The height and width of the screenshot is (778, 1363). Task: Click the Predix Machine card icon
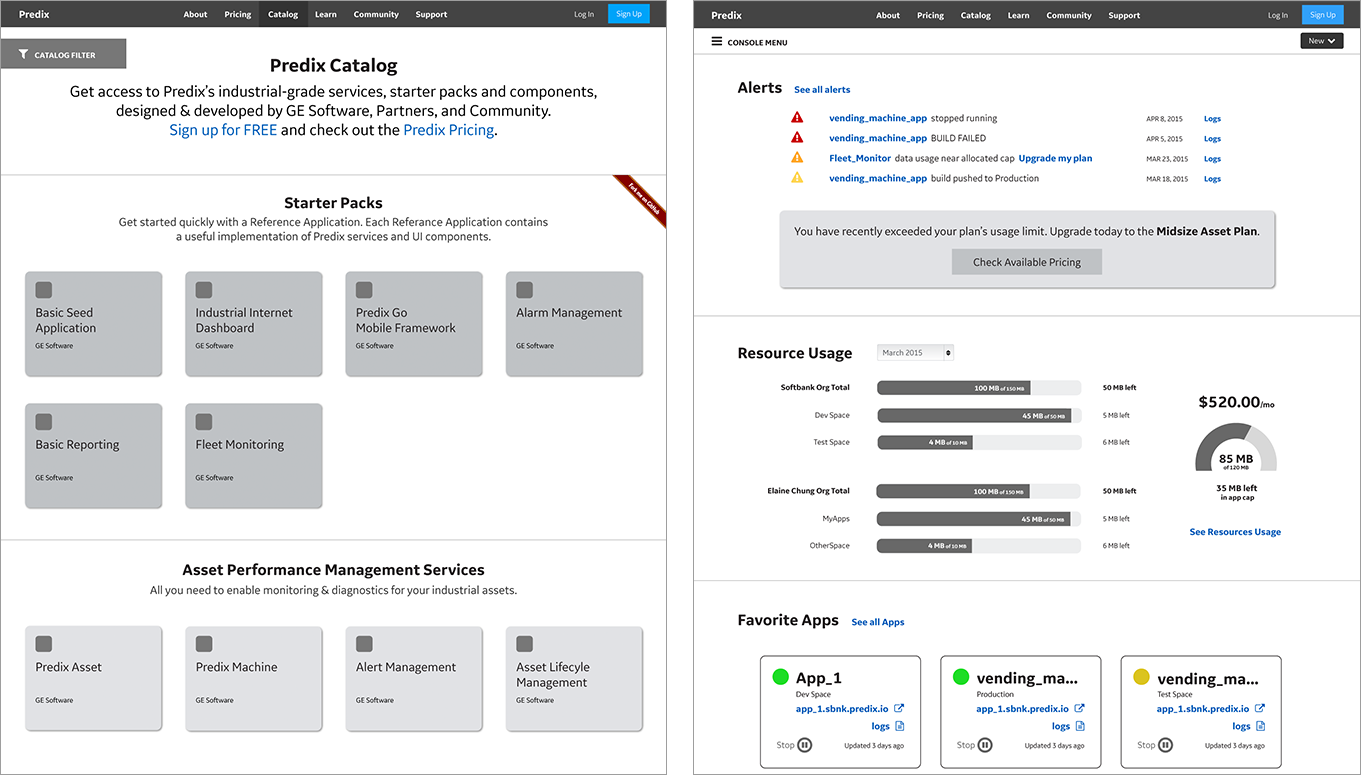[x=204, y=644]
